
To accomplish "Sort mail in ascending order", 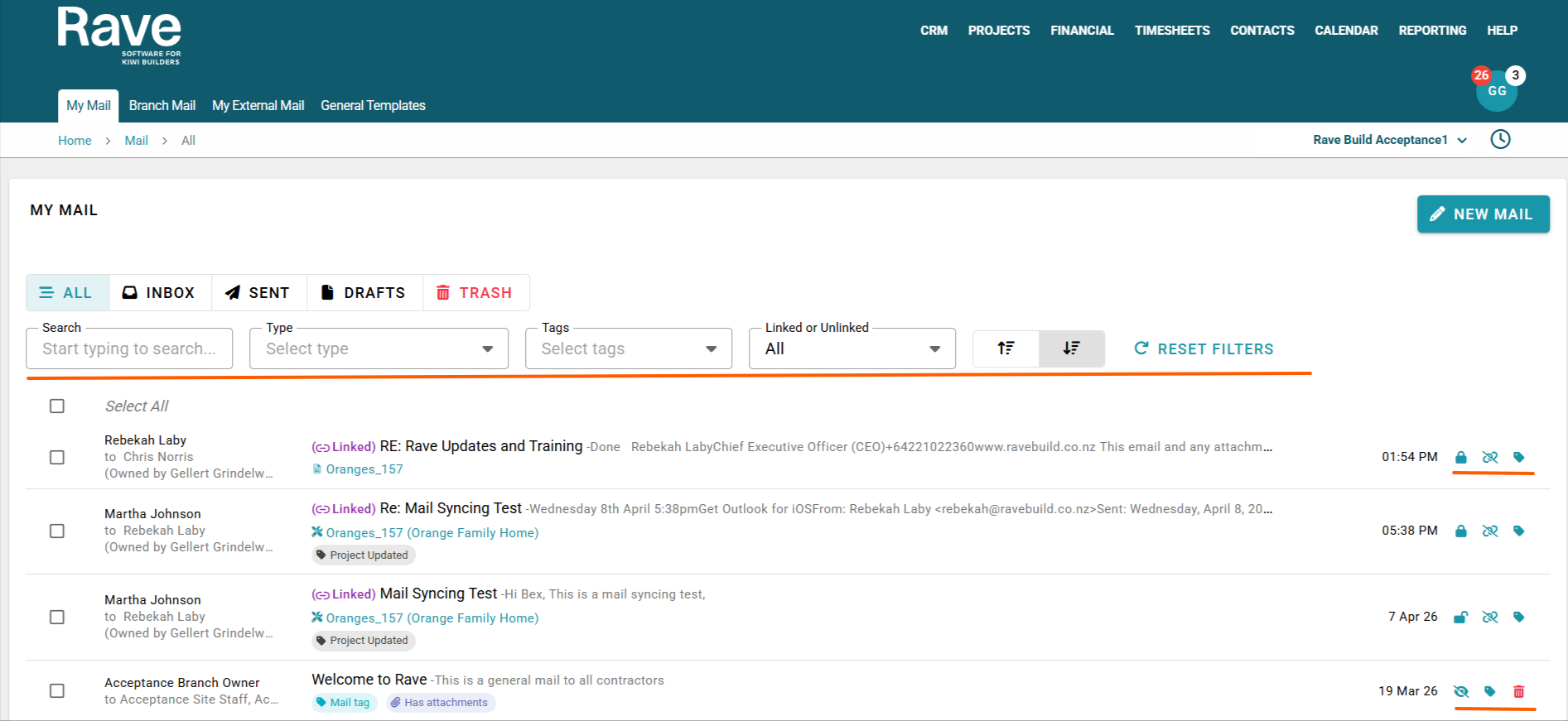I will 1006,348.
